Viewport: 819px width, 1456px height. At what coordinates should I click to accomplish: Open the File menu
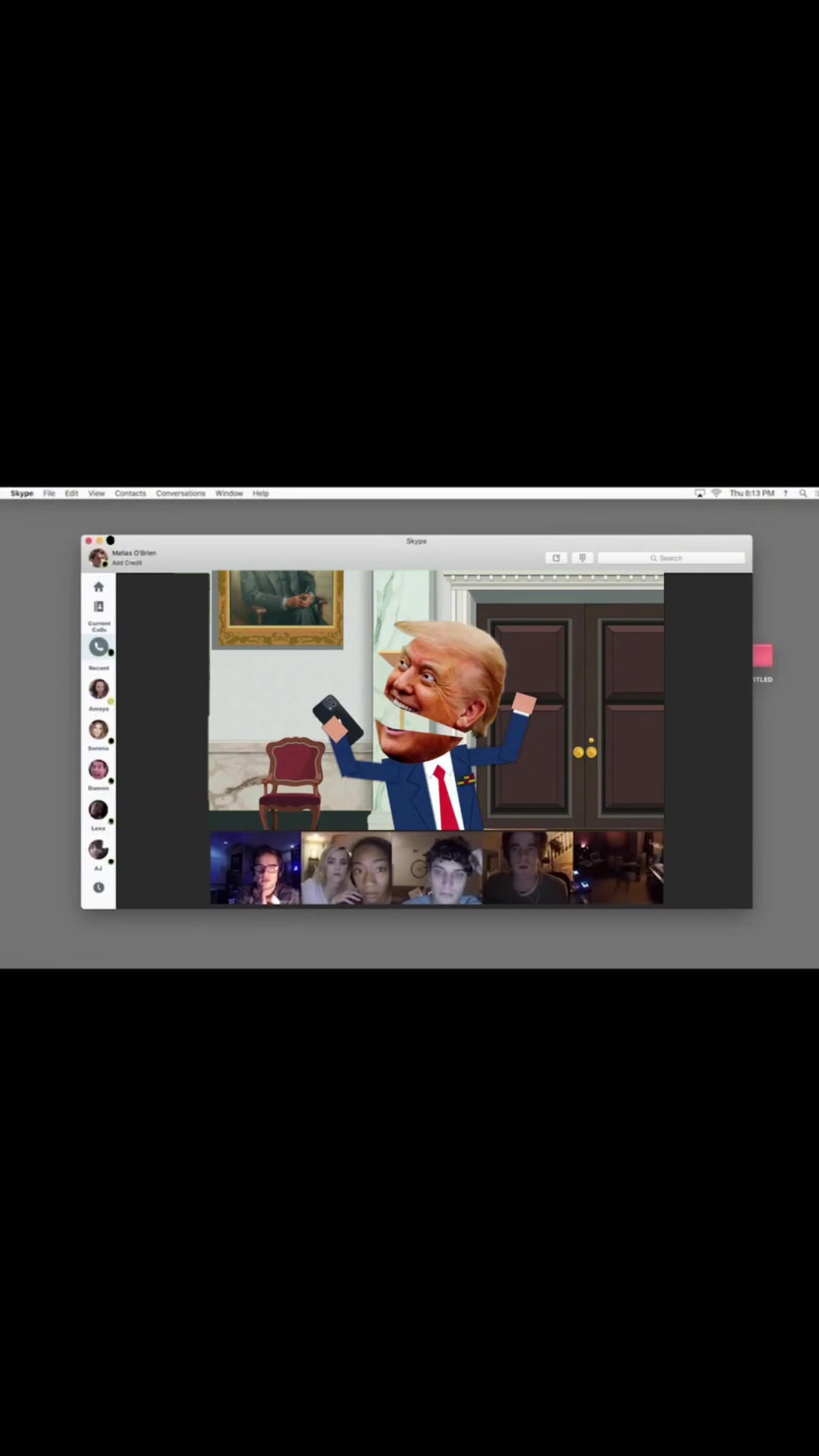49,493
